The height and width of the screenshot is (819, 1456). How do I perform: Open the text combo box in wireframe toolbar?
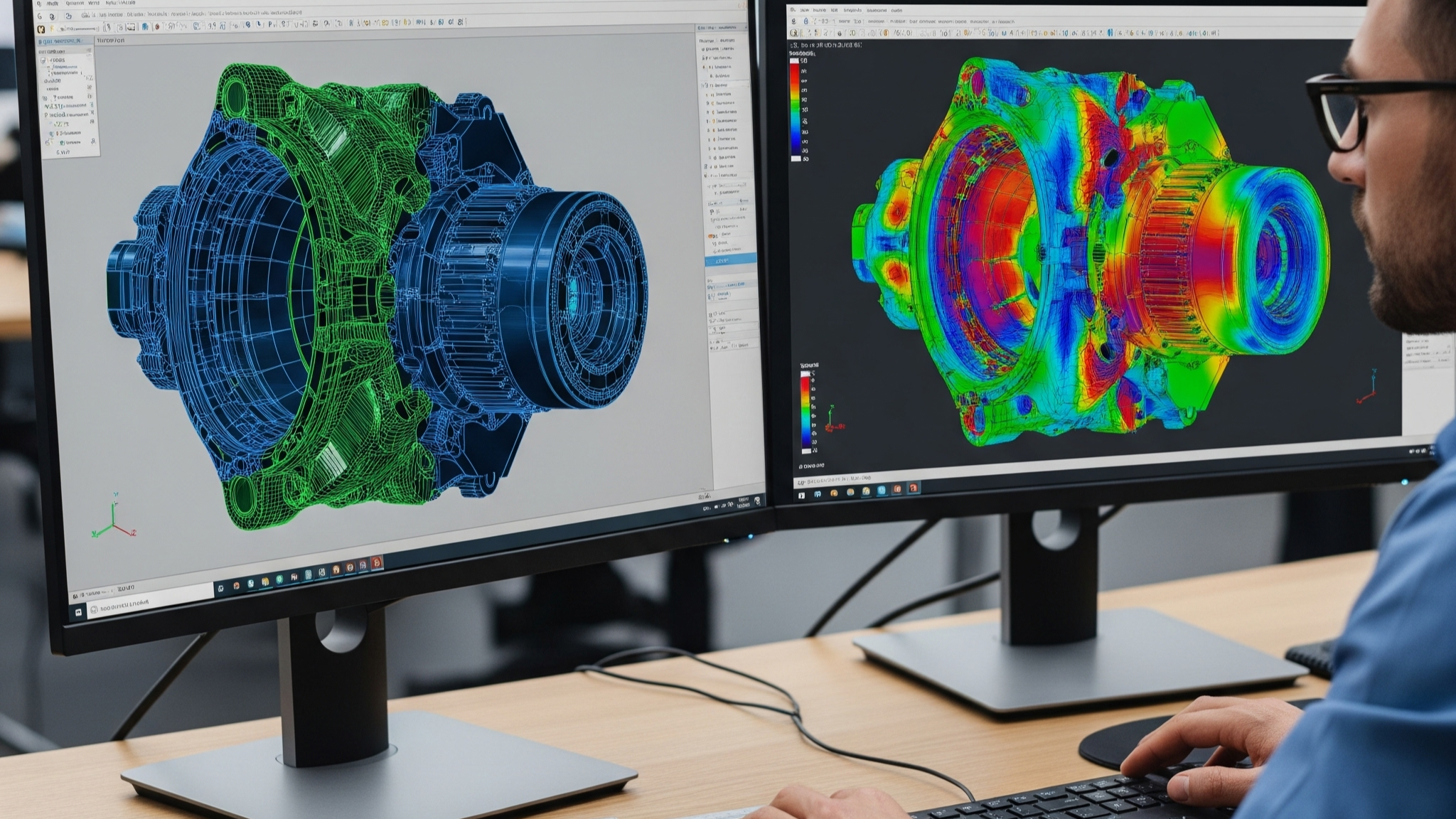pos(77,28)
